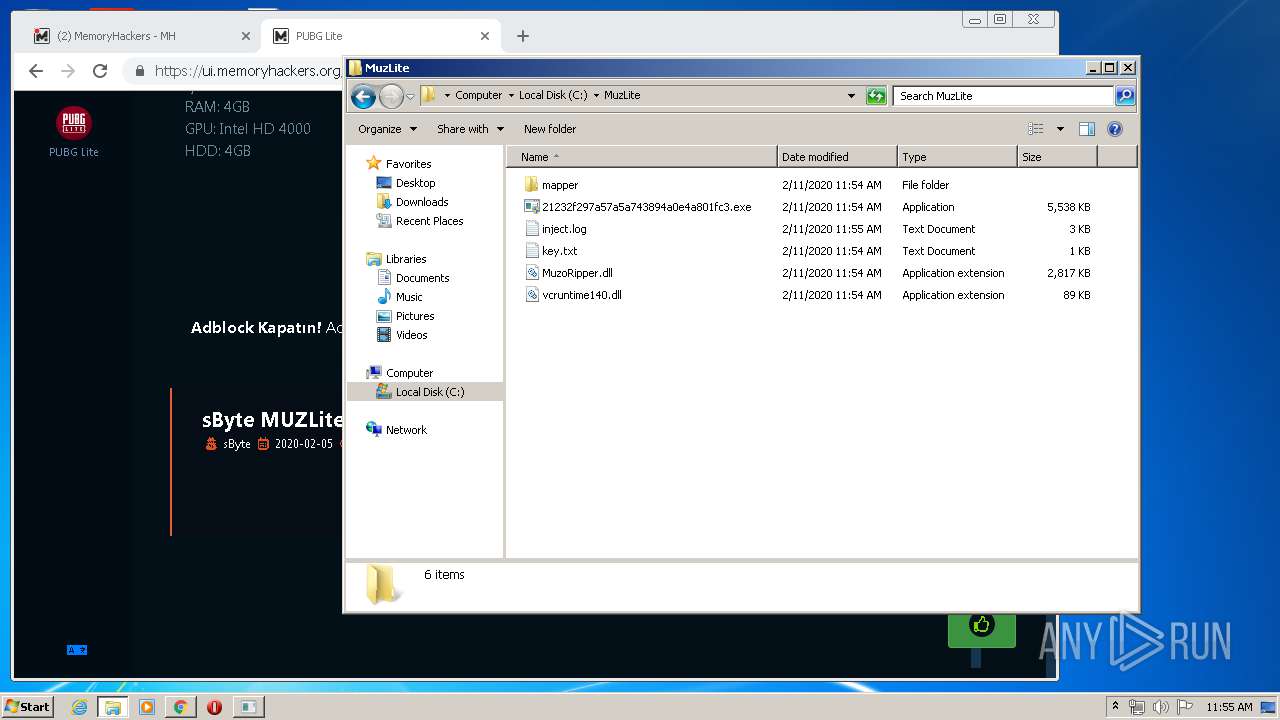Viewport: 1280px width, 720px height.
Task: Click the browser forward arrow
Action: [68, 71]
